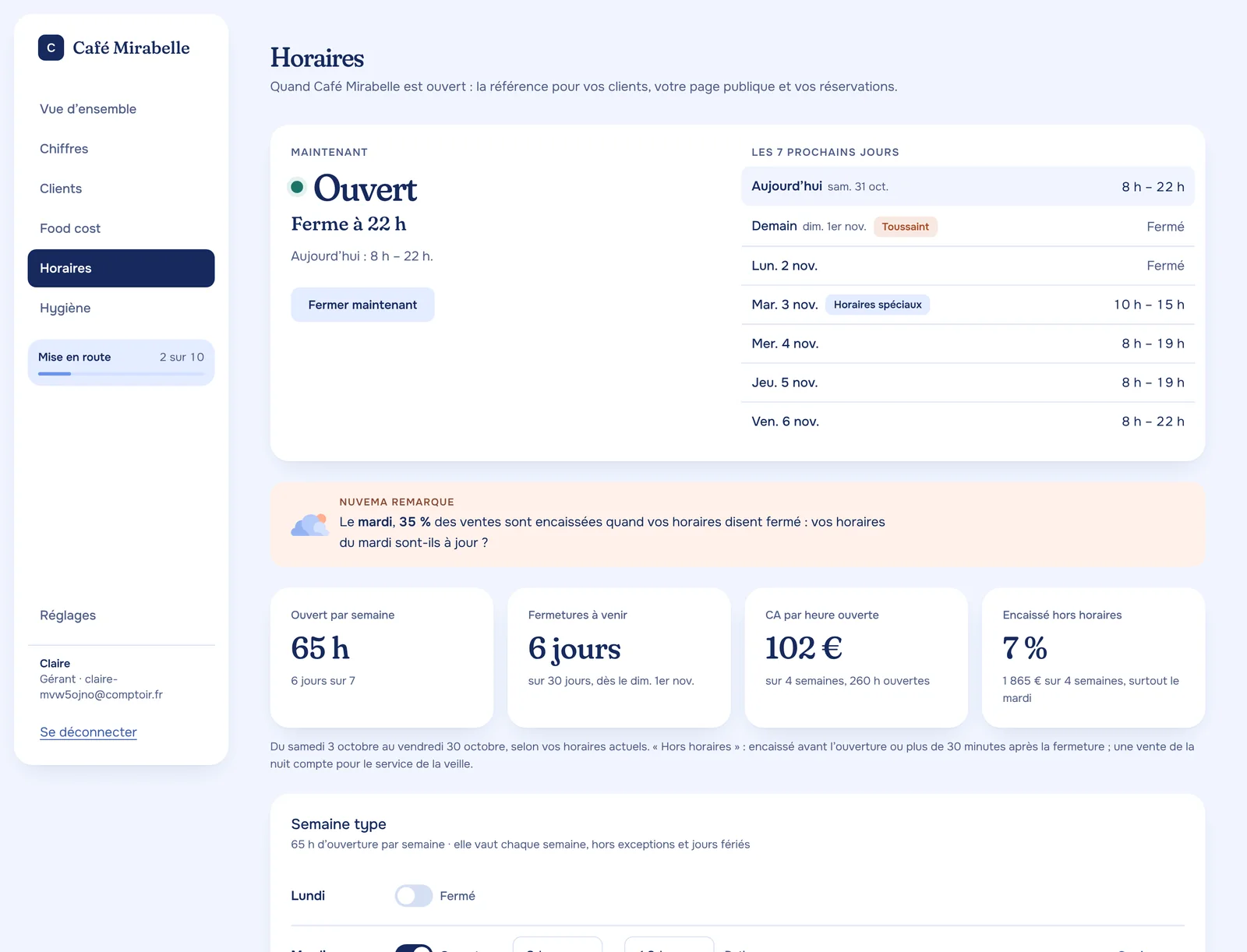Image resolution: width=1247 pixels, height=952 pixels.
Task: Select the Lun. 2 nov. row
Action: [967, 266]
